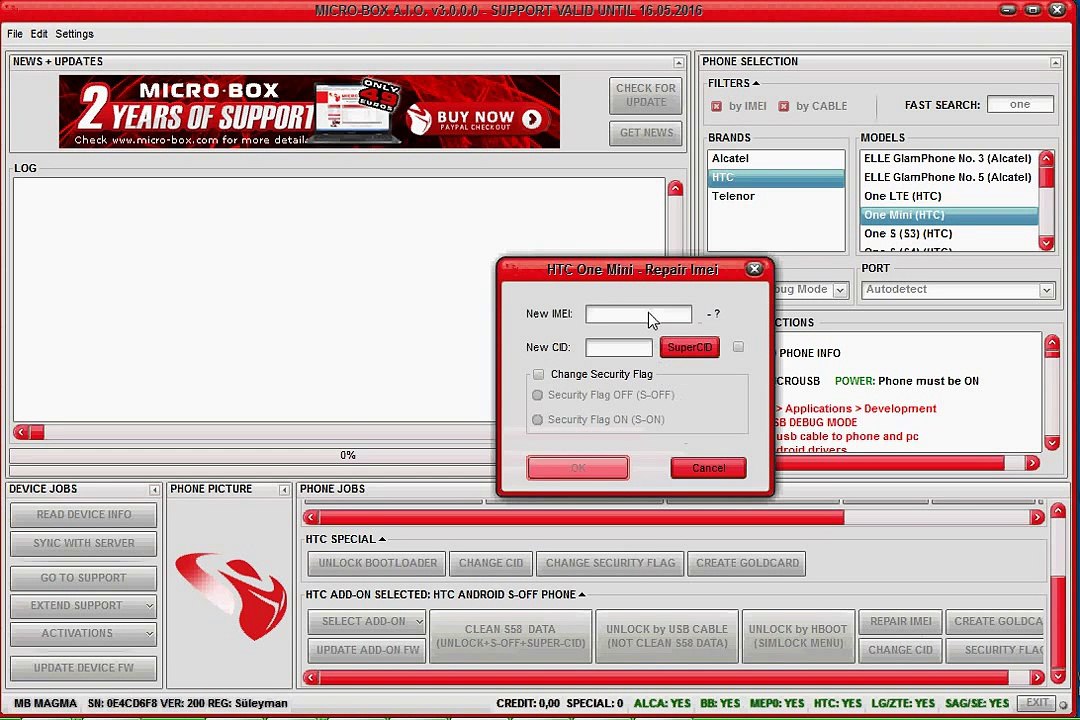Collapse the News + Updates panel
The width and height of the screenshot is (1080, 720).
tap(678, 63)
